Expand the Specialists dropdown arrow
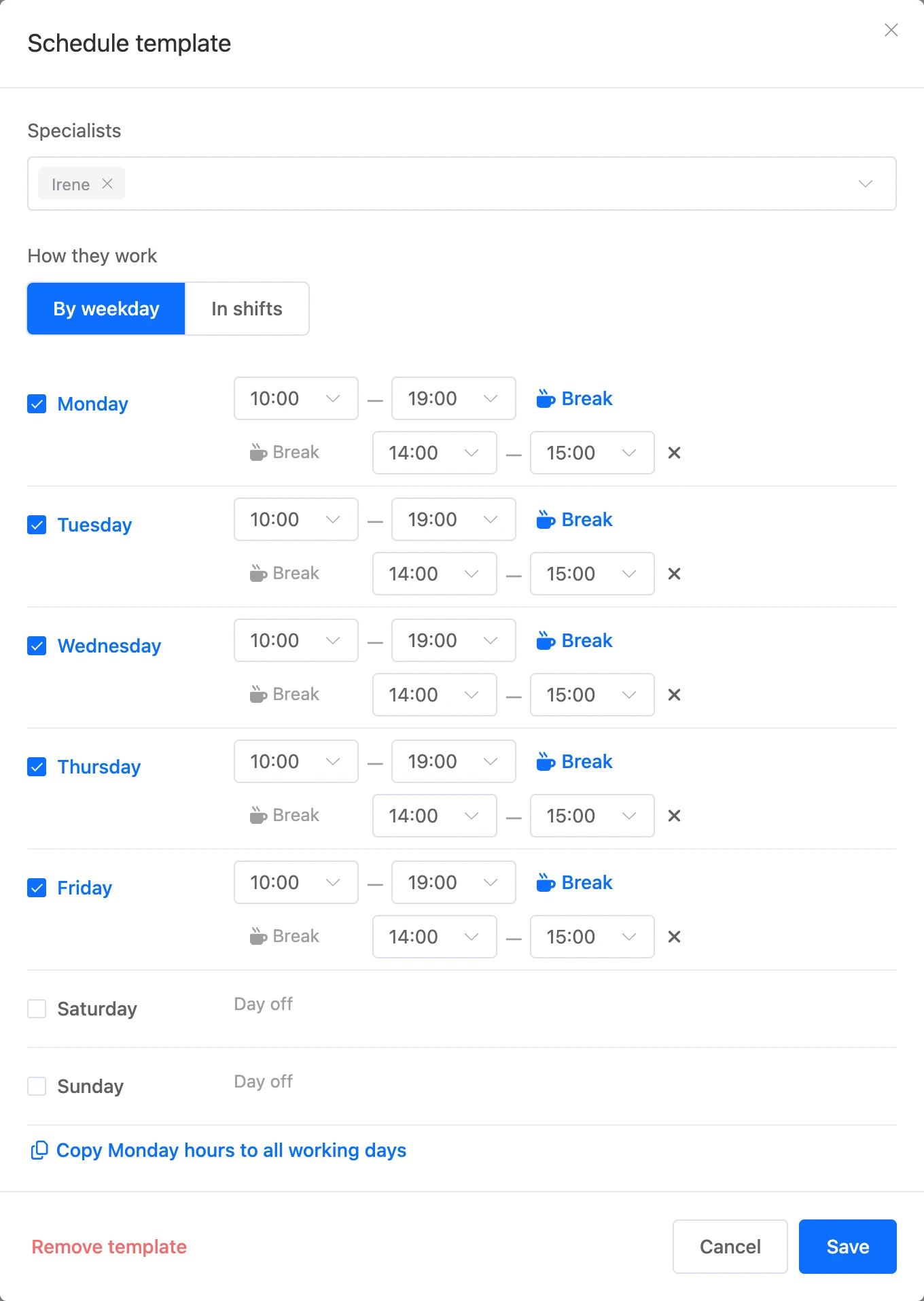The image size is (924, 1301). pos(865,184)
